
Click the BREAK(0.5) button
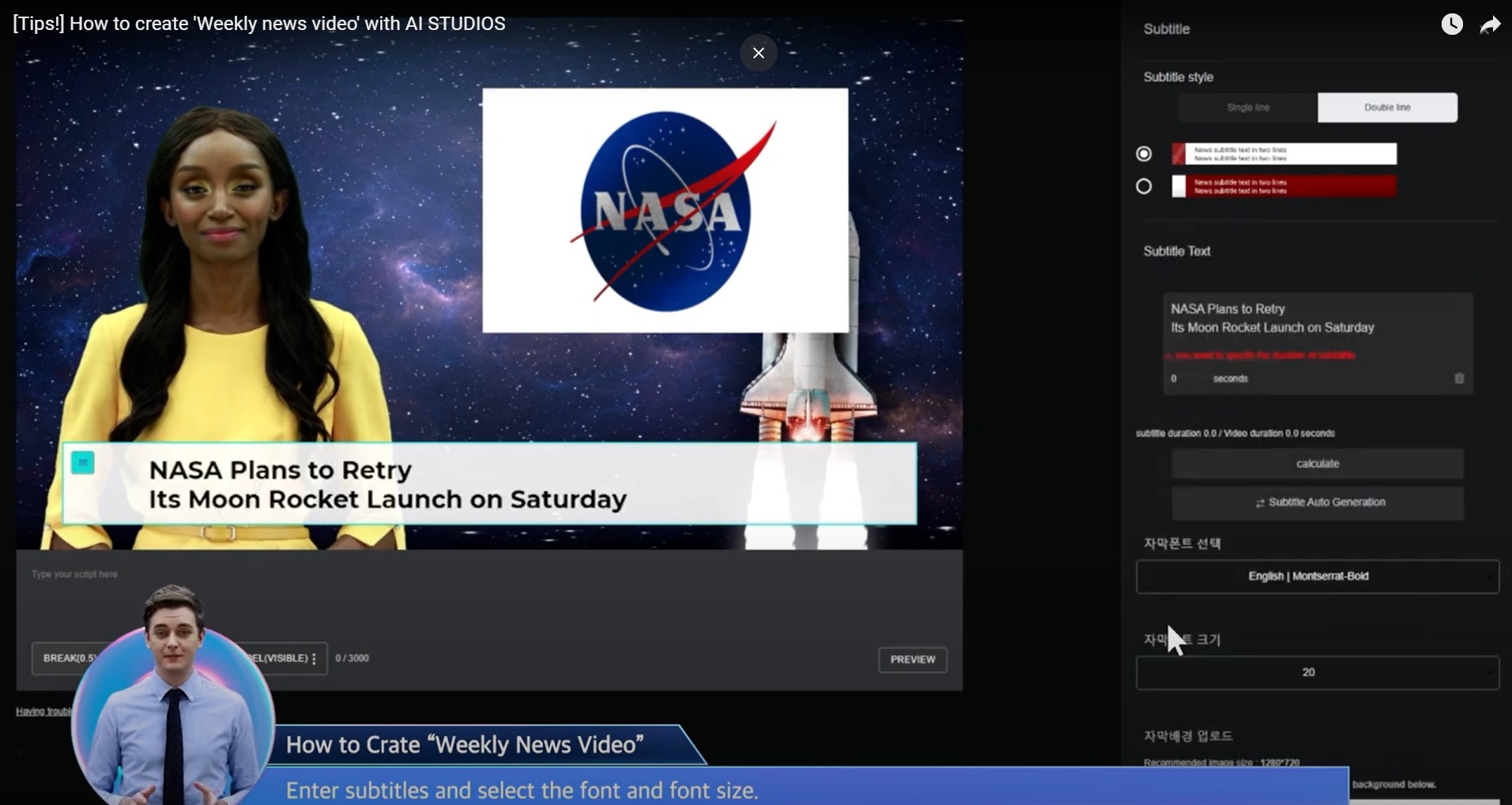point(70,658)
